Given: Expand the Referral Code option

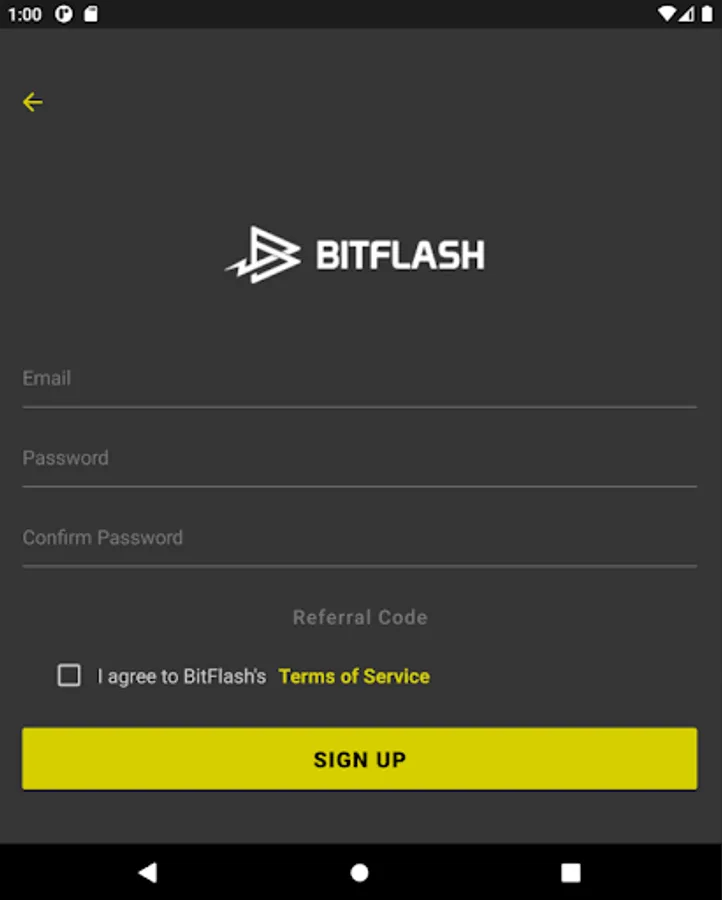Looking at the screenshot, I should coord(360,617).
